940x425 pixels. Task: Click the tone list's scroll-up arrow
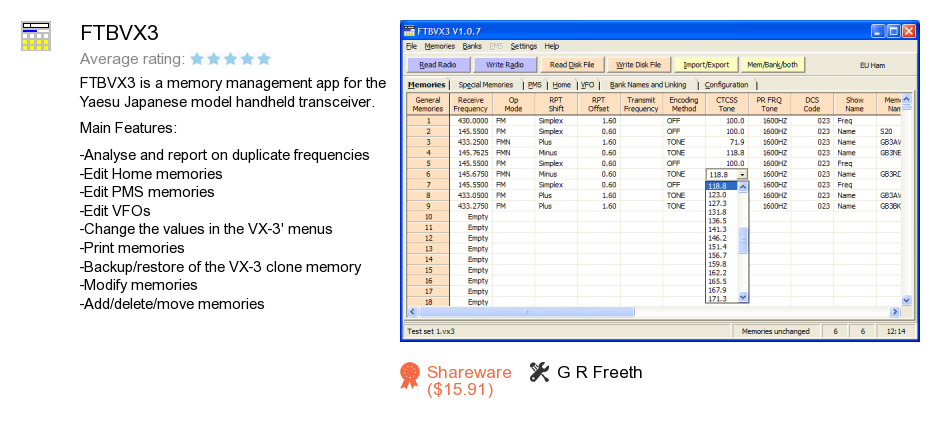coord(743,186)
